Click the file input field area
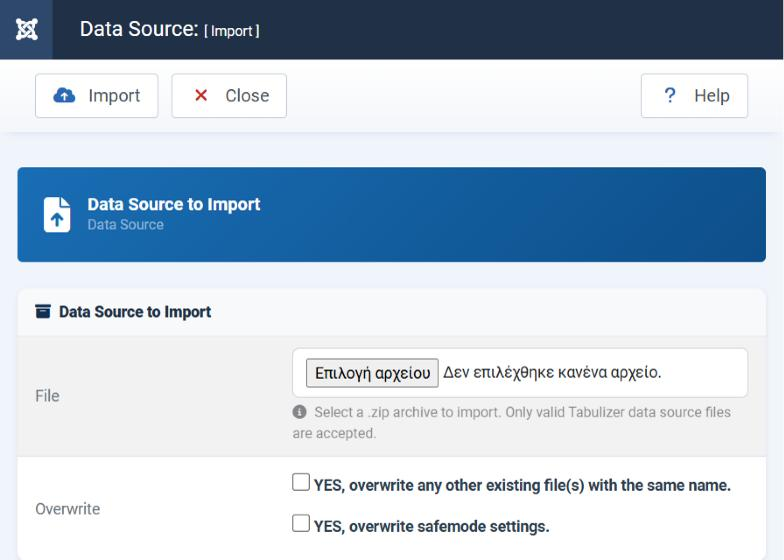This screenshot has height=560, width=784. 520,373
